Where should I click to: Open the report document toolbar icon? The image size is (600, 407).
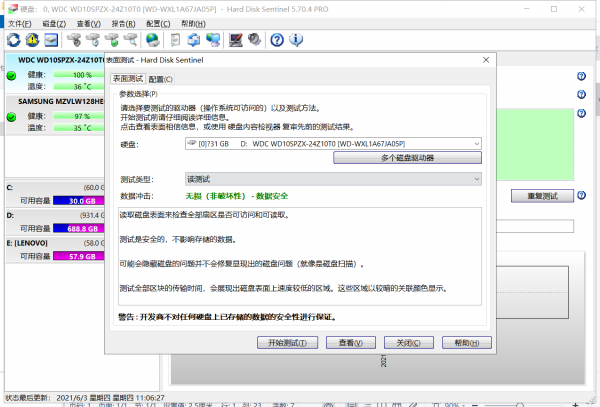coord(175,40)
